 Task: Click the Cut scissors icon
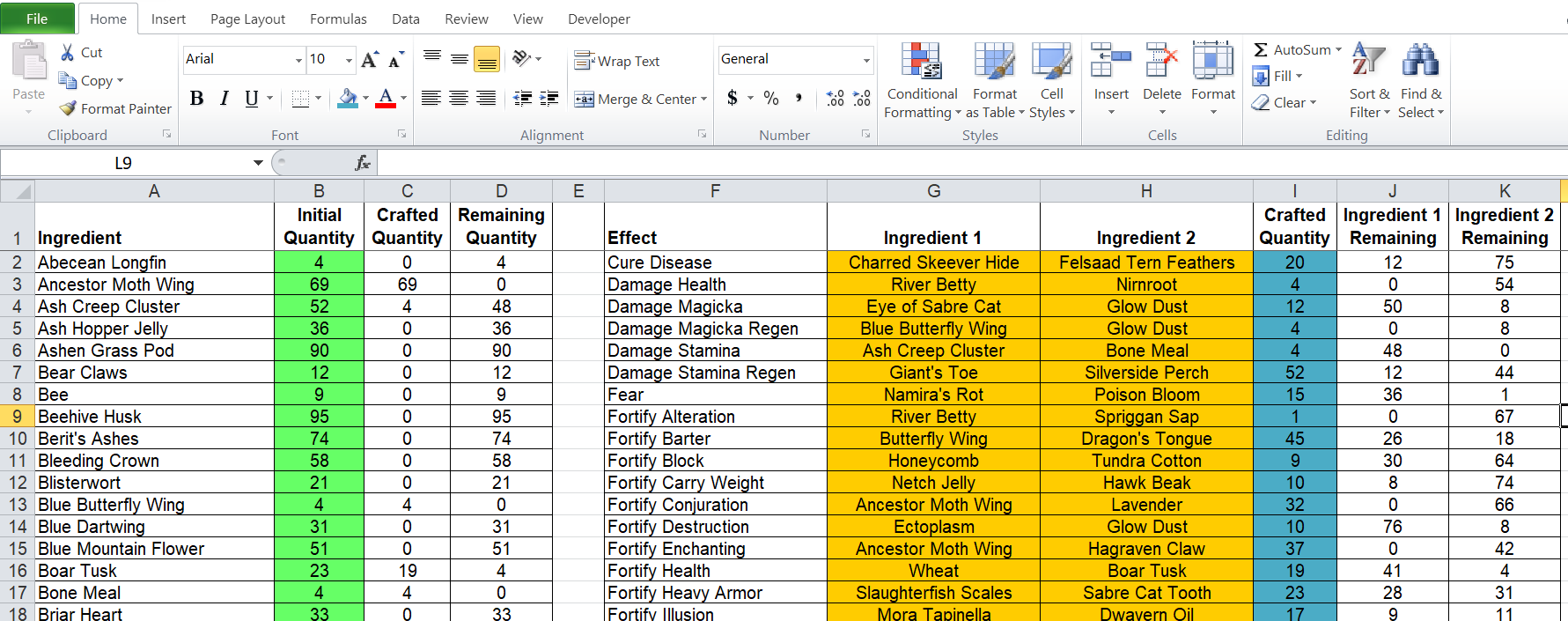point(68,53)
